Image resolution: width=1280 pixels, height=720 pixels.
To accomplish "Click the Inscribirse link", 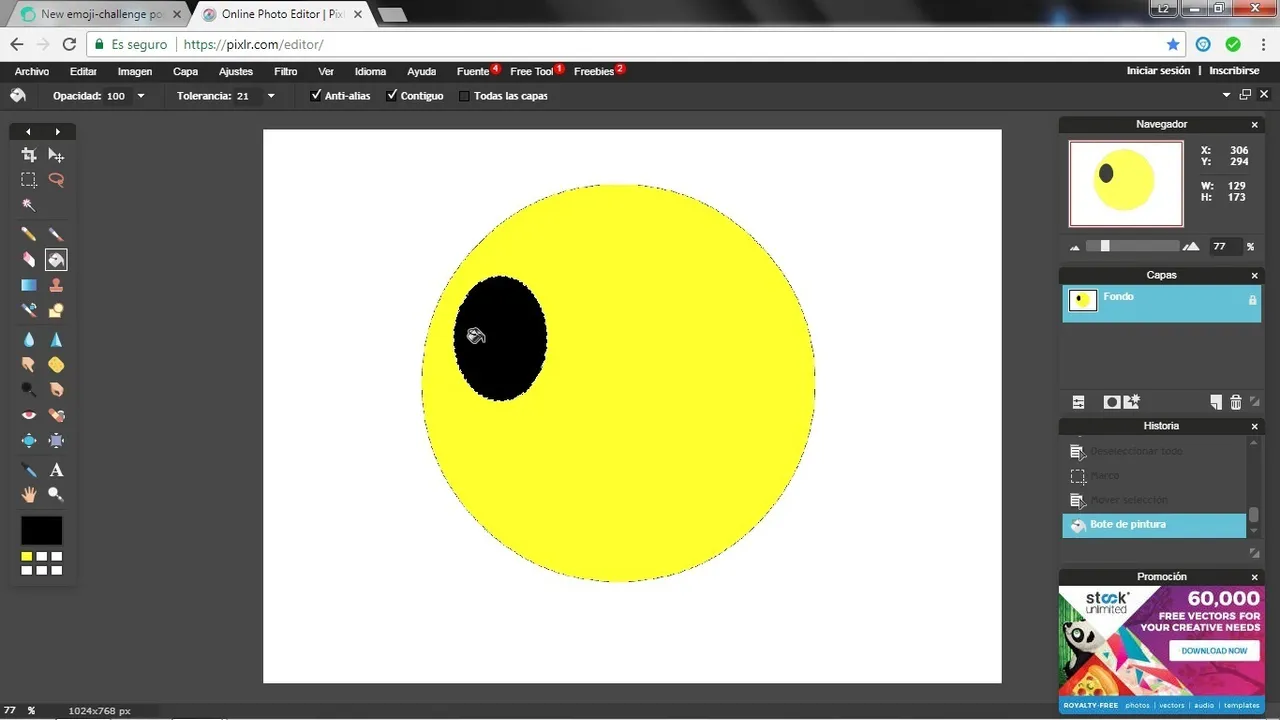I will (x=1234, y=71).
